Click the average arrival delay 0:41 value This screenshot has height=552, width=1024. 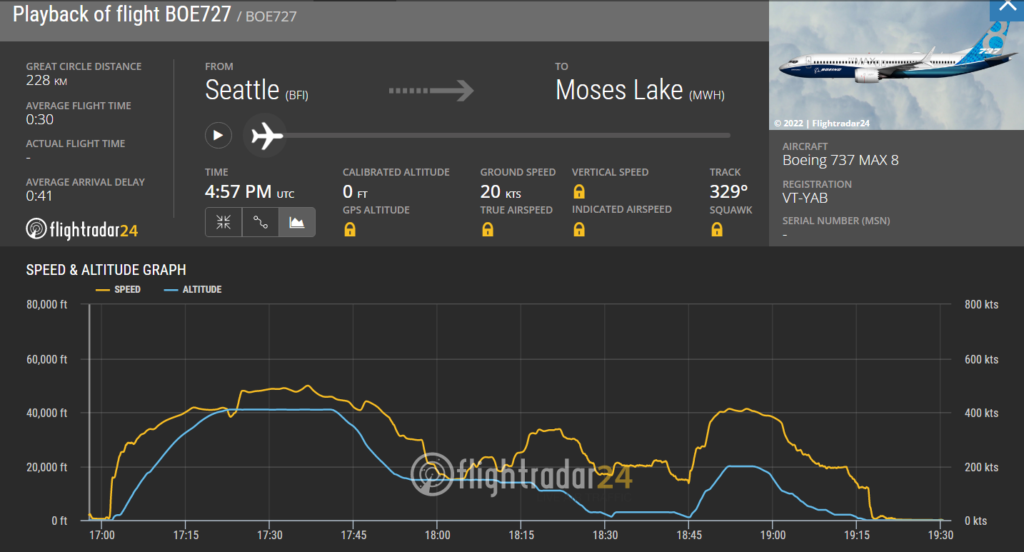click(x=39, y=196)
